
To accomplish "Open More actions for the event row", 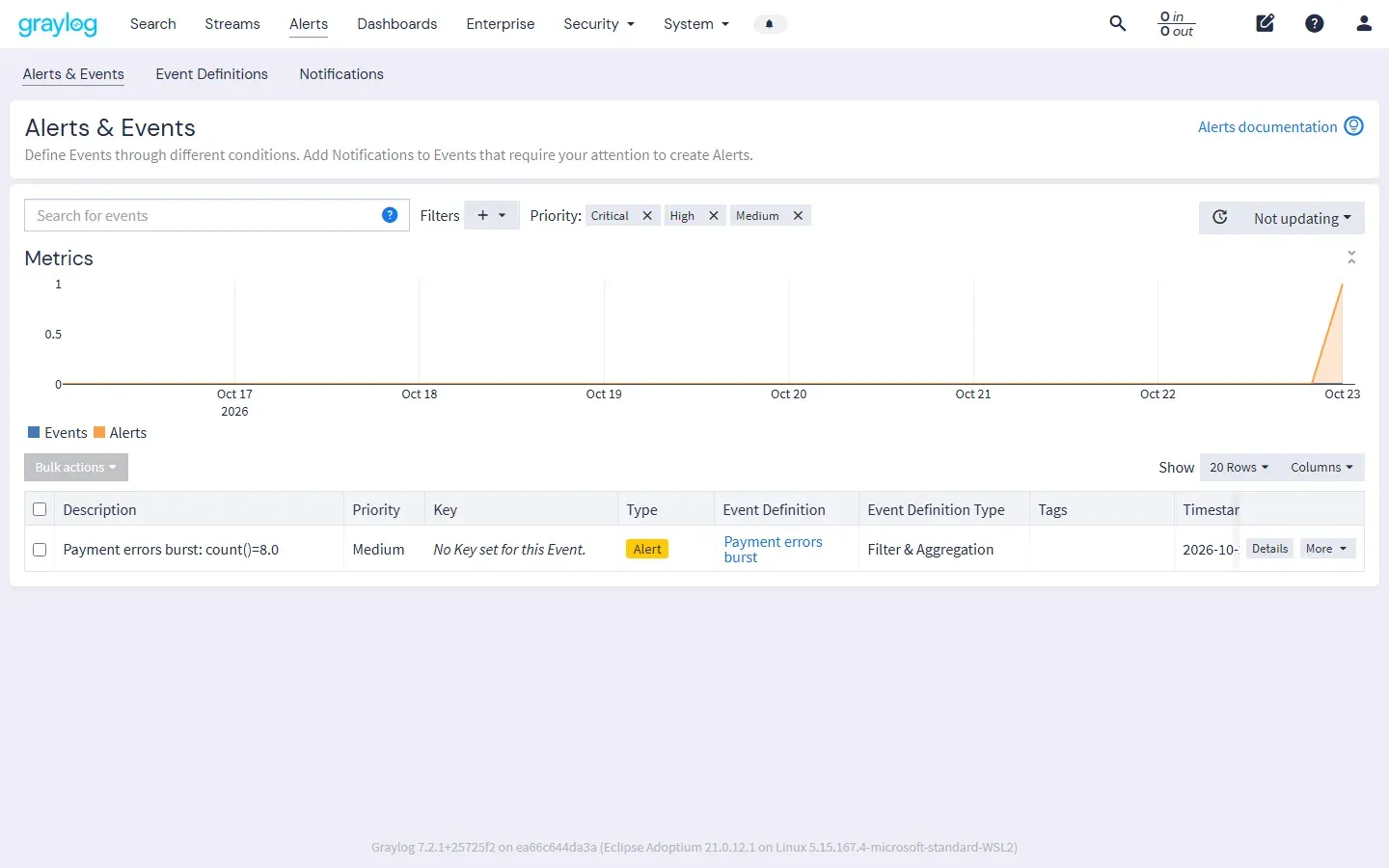I will pos(1327,549).
